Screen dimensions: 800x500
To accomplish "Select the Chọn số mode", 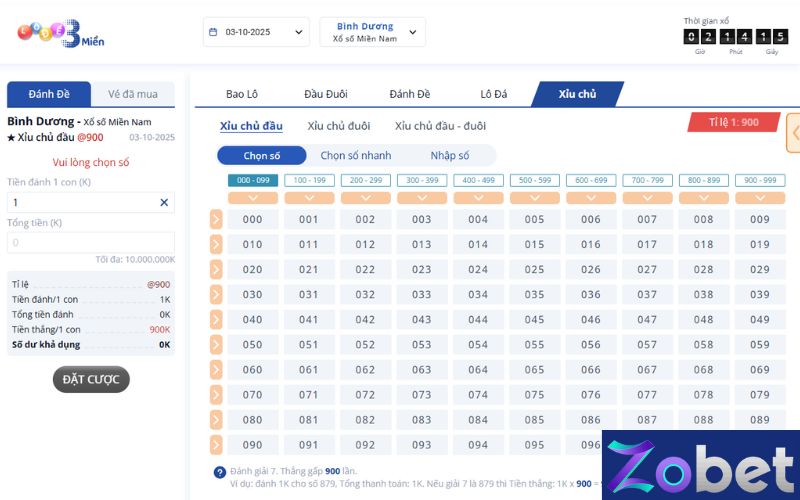I will click(262, 156).
